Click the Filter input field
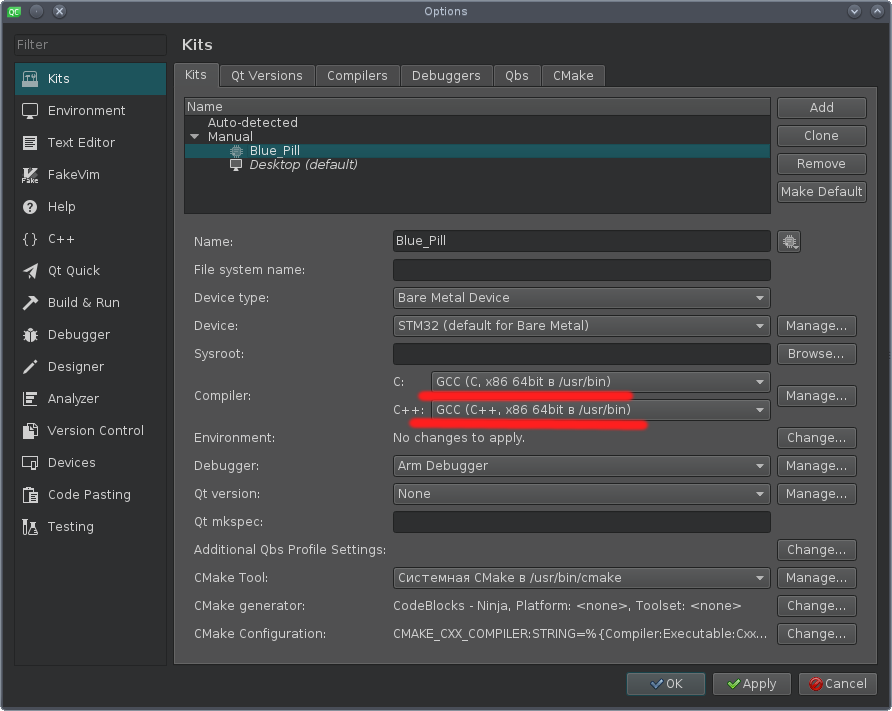This screenshot has height=711, width=892. [89, 44]
